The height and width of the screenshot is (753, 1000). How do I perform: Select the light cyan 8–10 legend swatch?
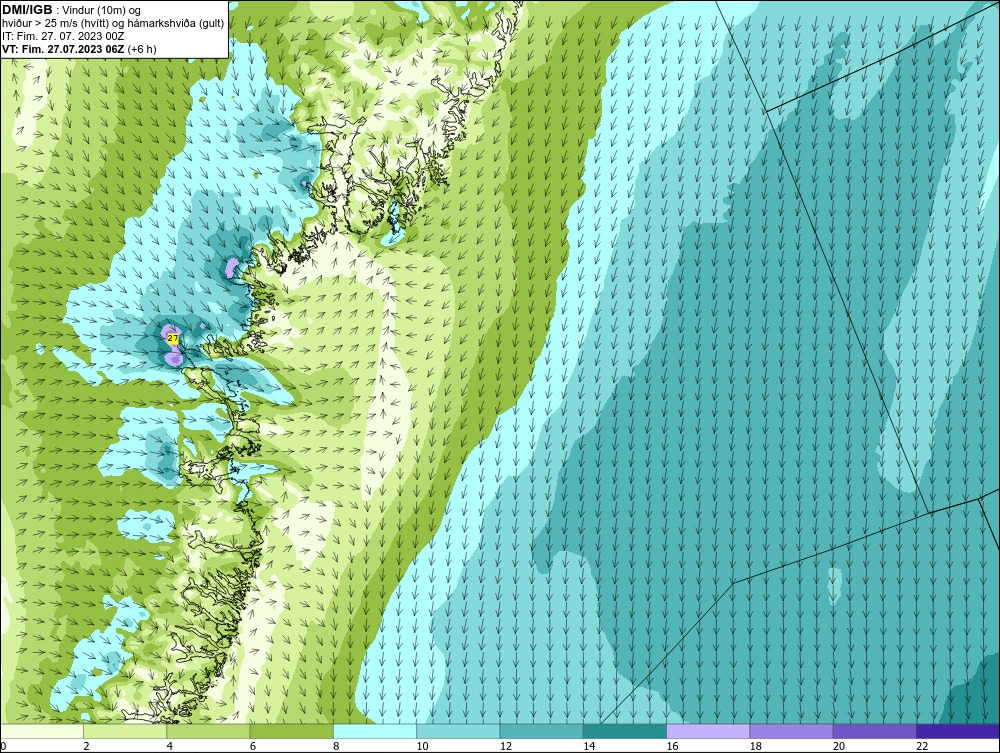(x=375, y=731)
